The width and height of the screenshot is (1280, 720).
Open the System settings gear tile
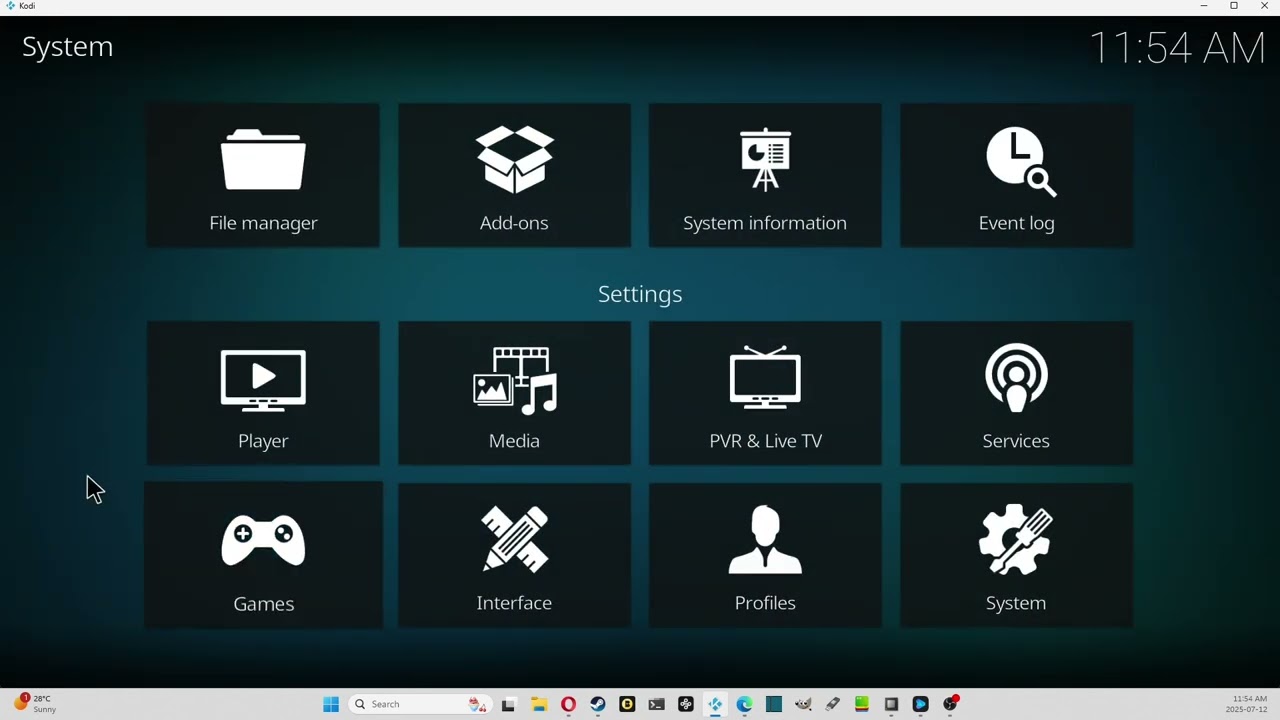[x=1016, y=555]
